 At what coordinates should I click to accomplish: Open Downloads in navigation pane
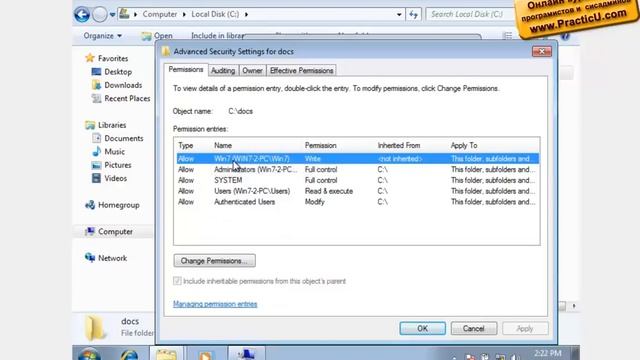pos(117,85)
